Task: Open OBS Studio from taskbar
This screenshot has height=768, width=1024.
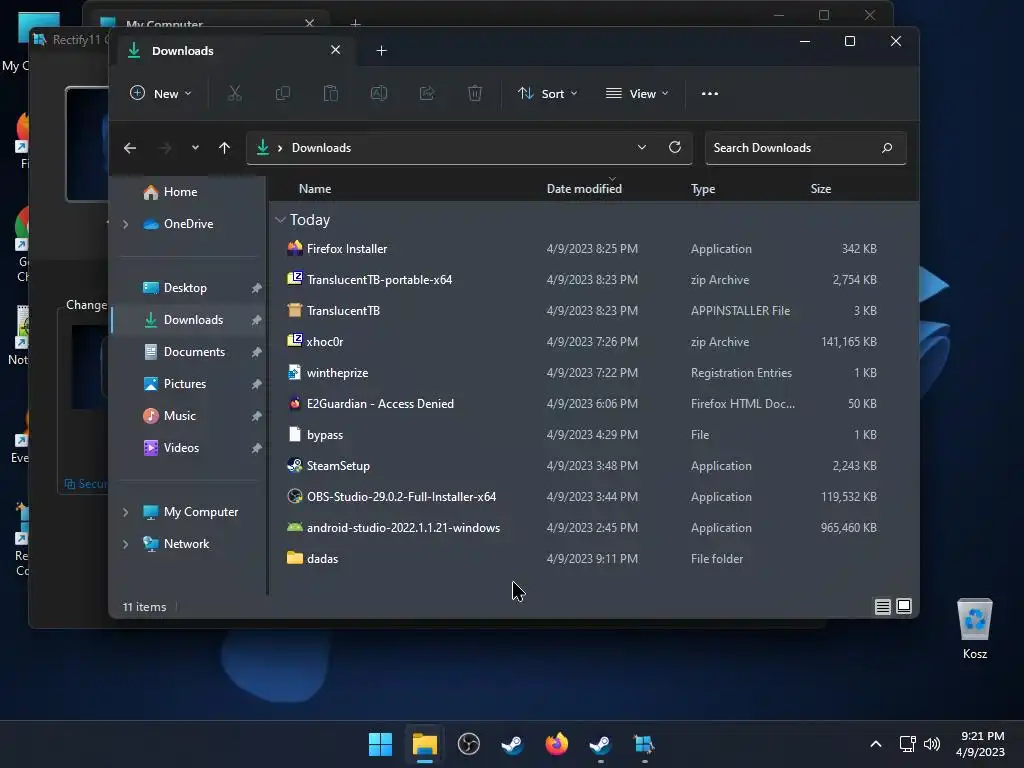Action: point(468,744)
